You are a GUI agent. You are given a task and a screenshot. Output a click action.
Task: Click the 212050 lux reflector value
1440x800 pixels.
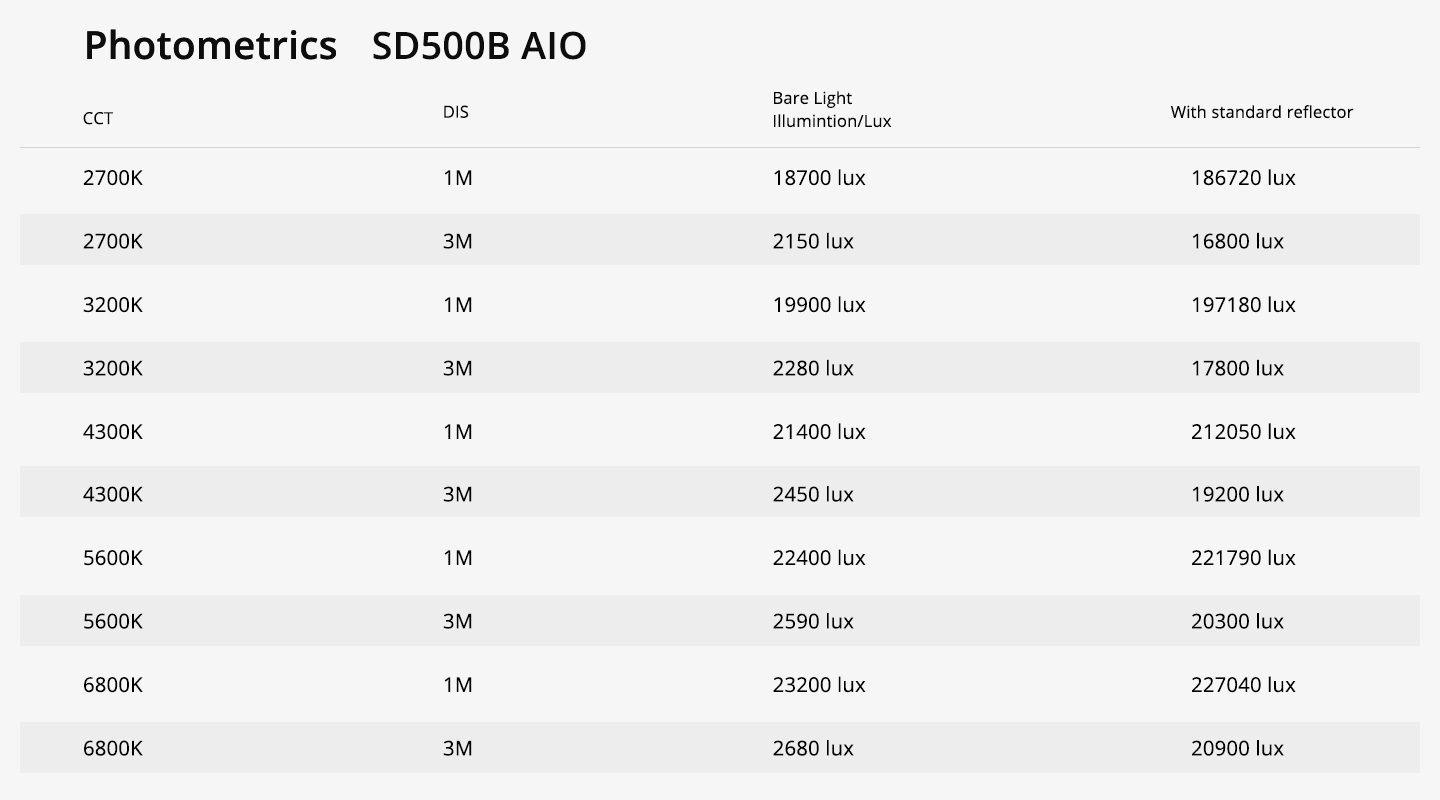(1243, 432)
